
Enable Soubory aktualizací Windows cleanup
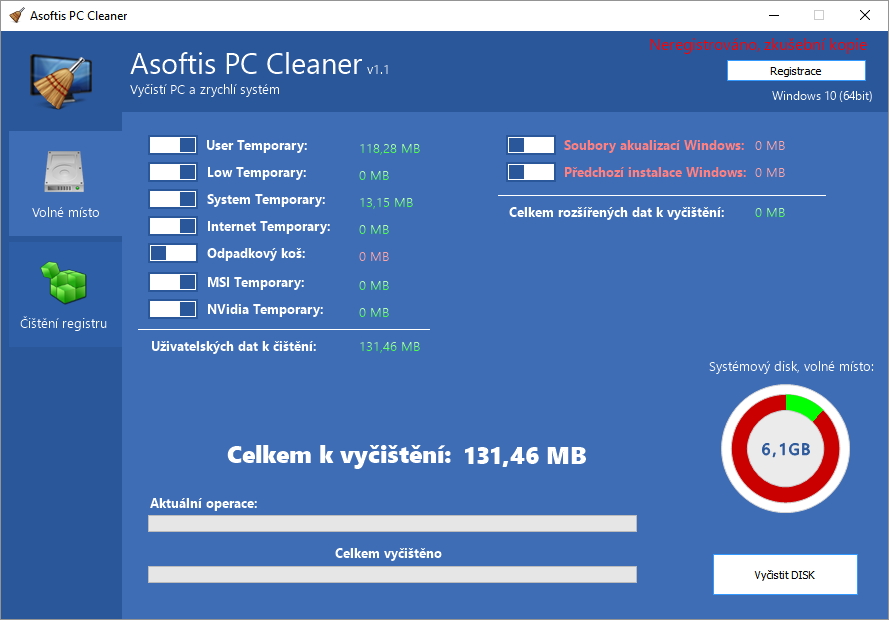click(x=530, y=144)
